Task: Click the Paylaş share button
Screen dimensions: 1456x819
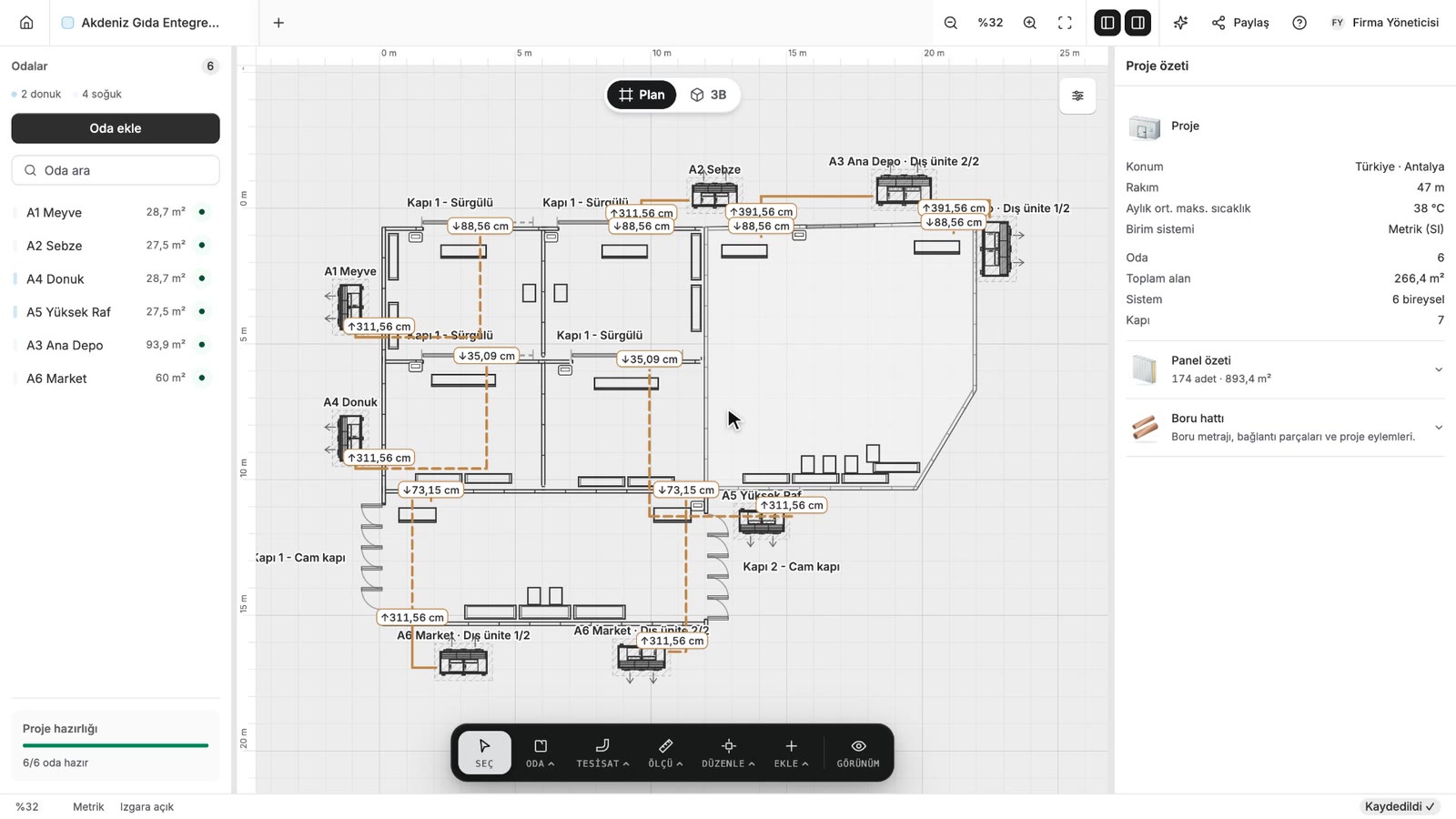Action: tap(1240, 23)
